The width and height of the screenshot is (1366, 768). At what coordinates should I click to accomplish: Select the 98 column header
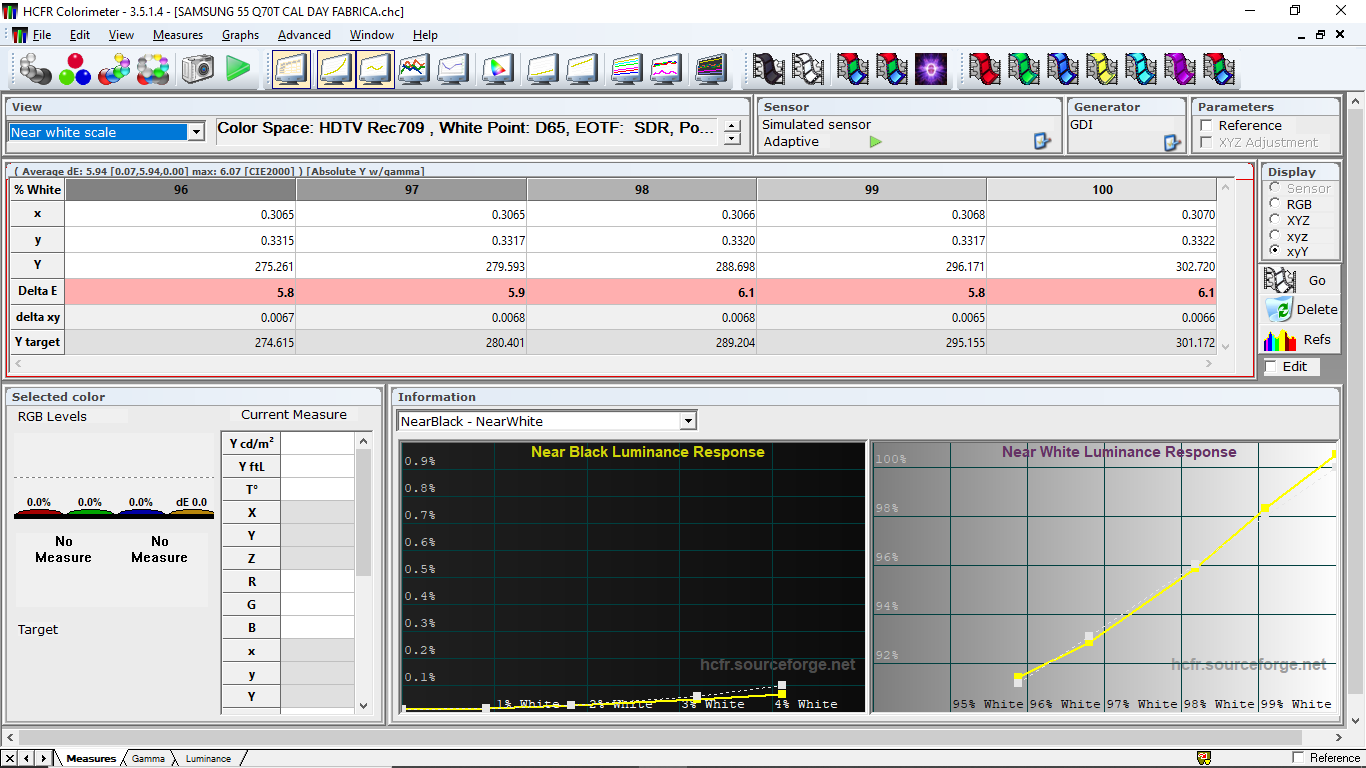tap(642, 190)
